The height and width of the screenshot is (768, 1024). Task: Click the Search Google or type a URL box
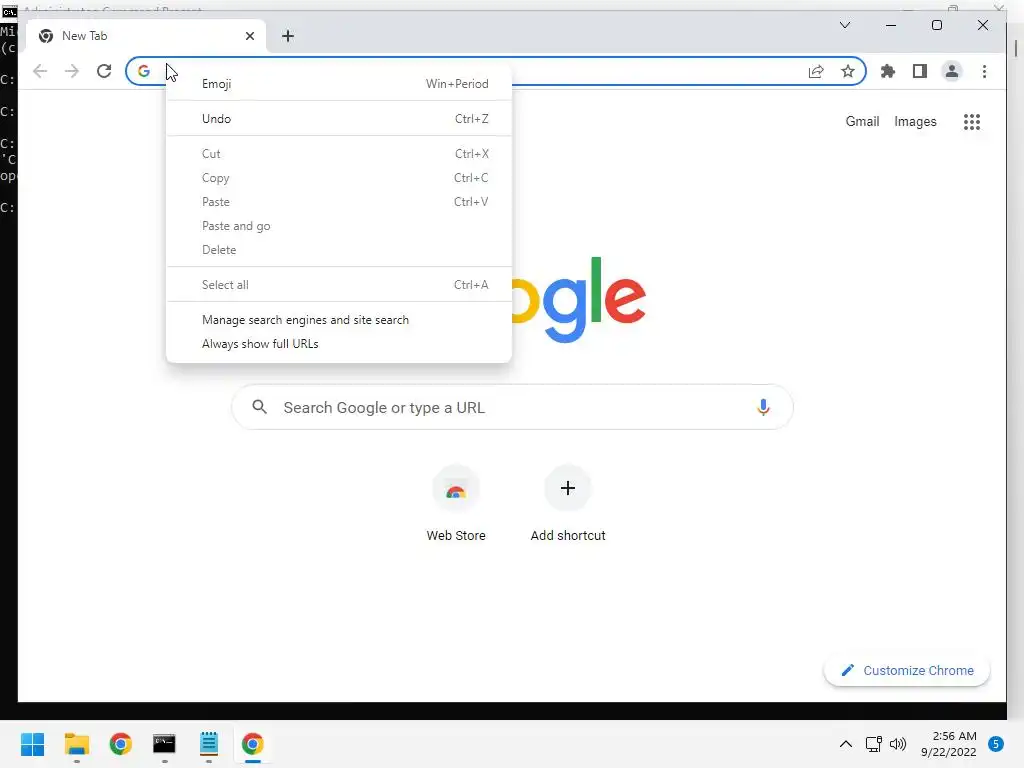[x=513, y=408]
